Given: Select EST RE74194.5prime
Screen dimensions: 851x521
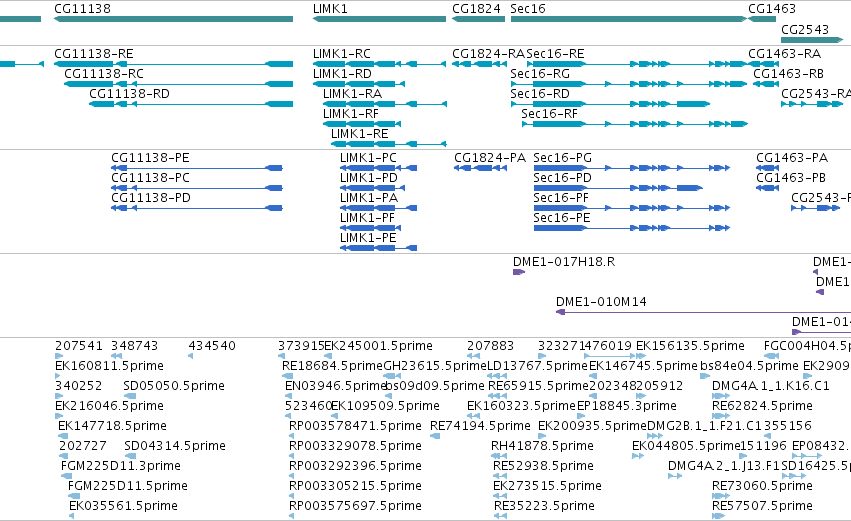Looking at the screenshot, I should click(480, 426).
